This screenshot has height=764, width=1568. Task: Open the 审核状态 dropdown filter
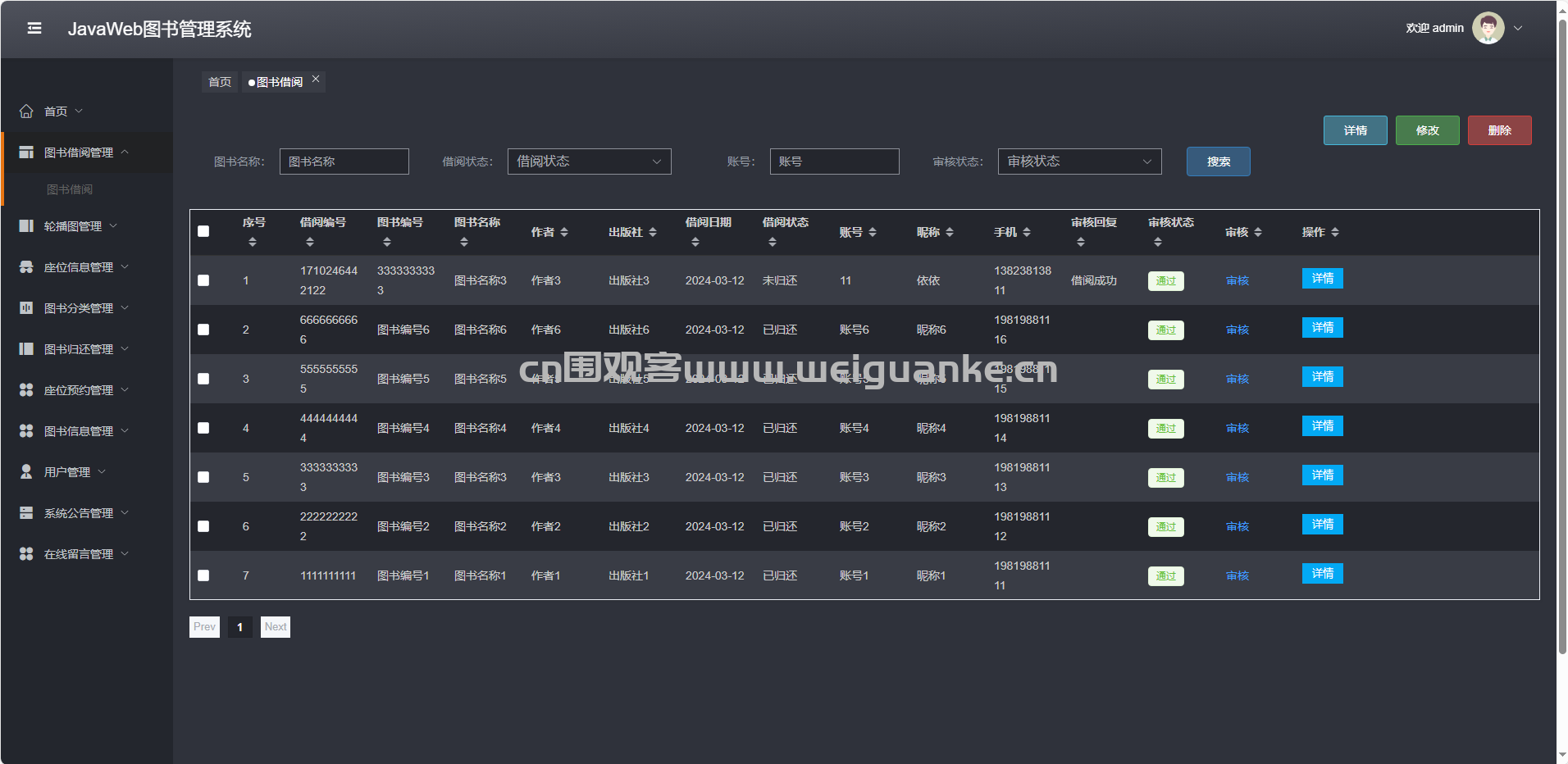pos(1079,161)
